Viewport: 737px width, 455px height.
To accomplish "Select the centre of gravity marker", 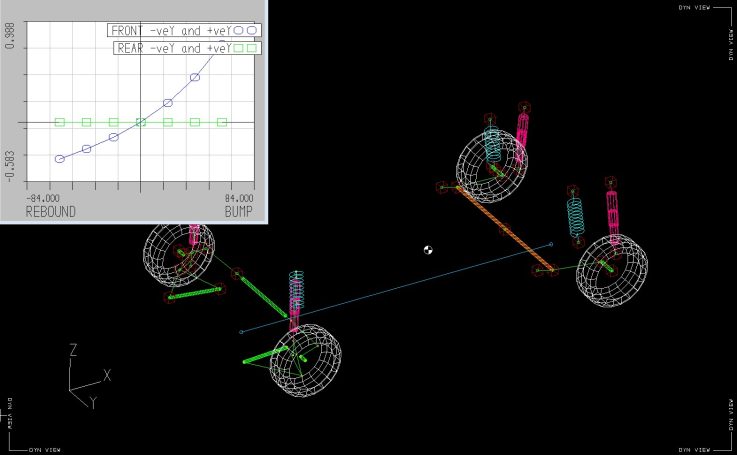I will click(x=428, y=250).
